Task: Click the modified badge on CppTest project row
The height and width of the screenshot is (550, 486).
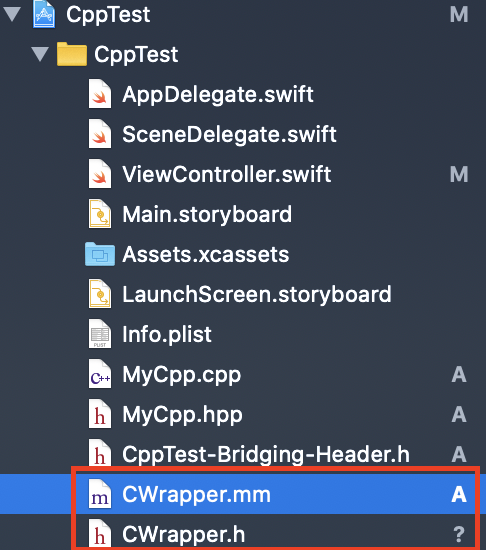Action: [459, 15]
